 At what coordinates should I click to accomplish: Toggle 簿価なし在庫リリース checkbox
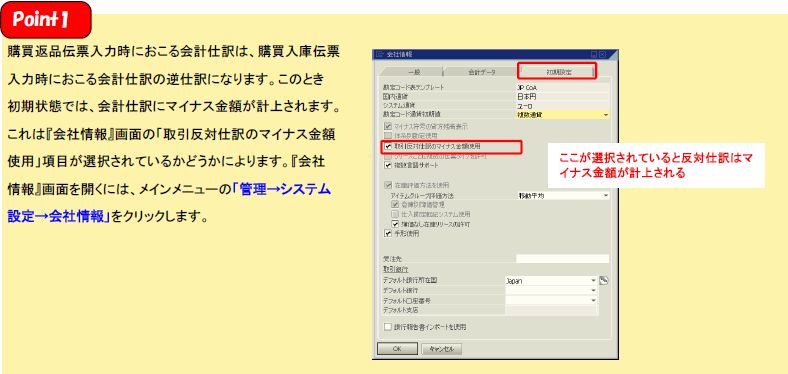(395, 224)
